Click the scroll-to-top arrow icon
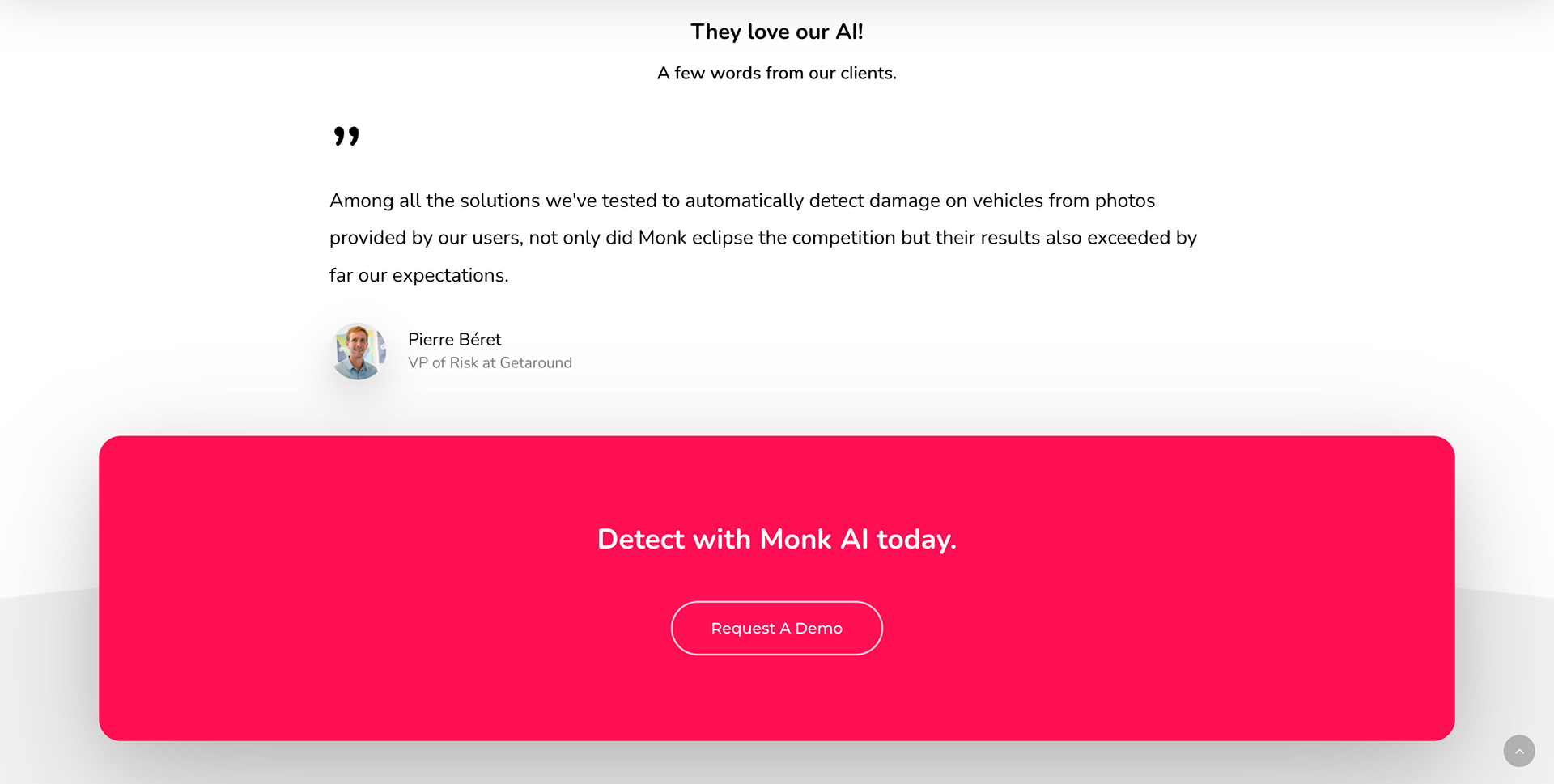 point(1519,751)
